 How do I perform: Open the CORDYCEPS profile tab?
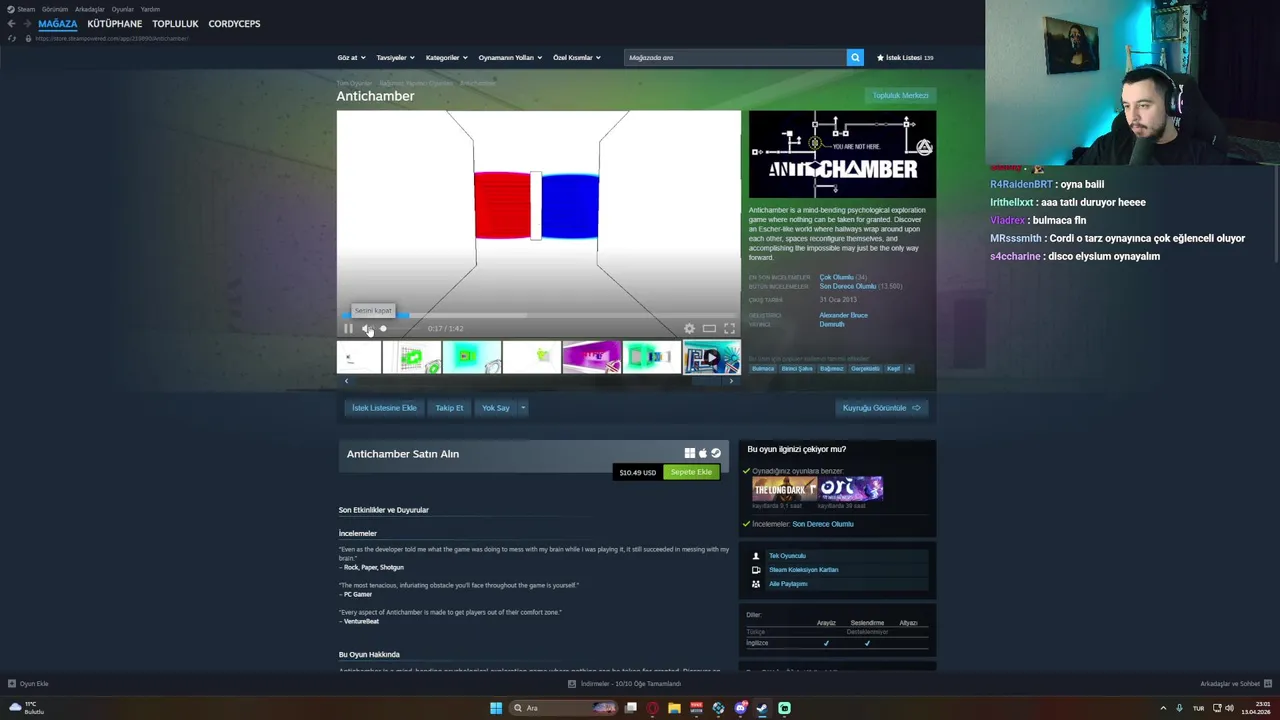coord(234,23)
